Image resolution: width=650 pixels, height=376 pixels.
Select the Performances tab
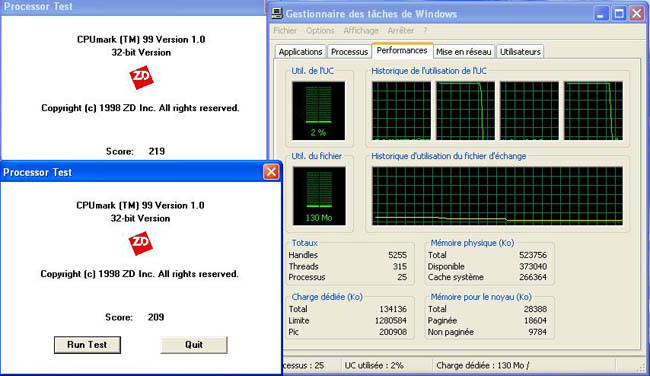coord(402,51)
